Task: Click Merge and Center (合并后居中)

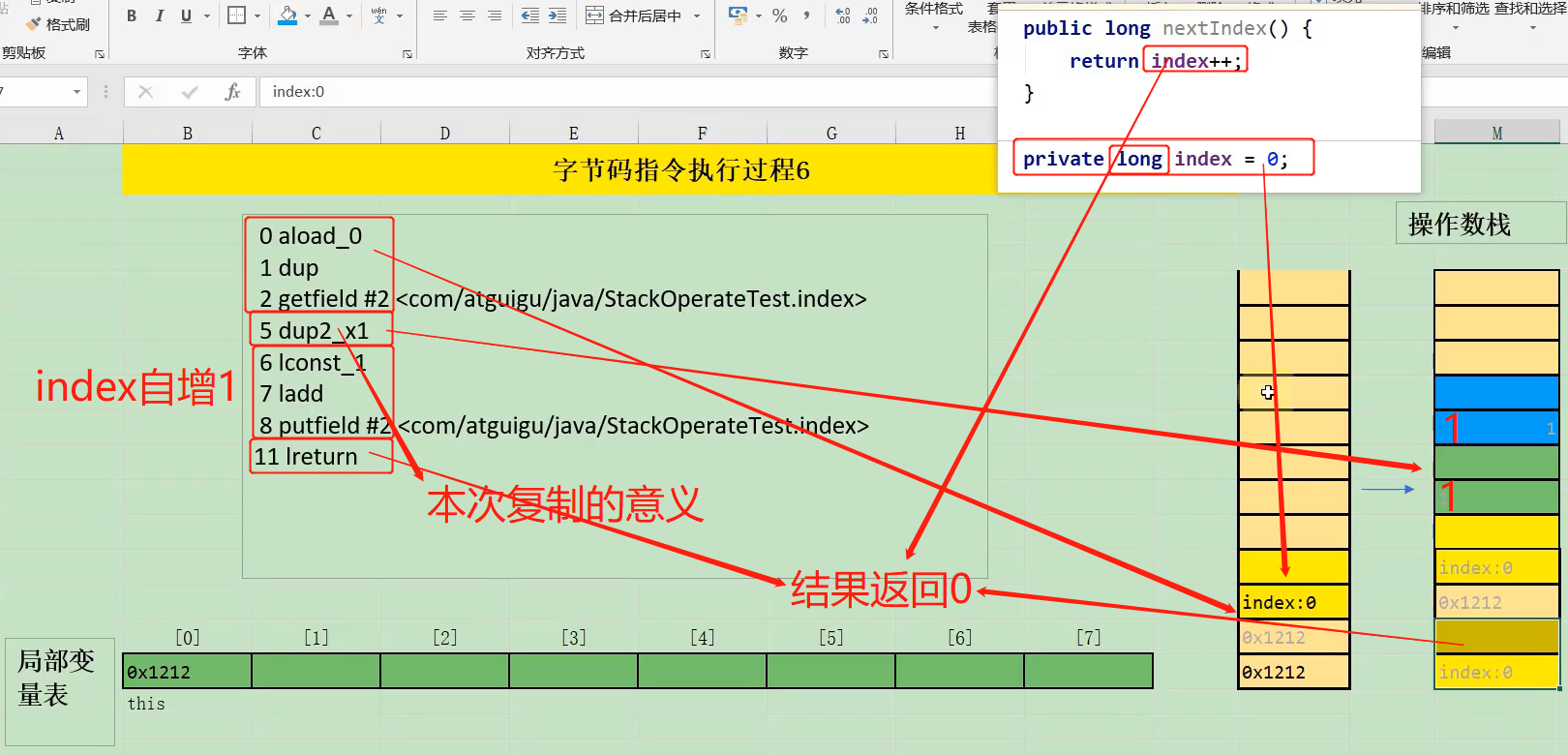Action: 634,15
